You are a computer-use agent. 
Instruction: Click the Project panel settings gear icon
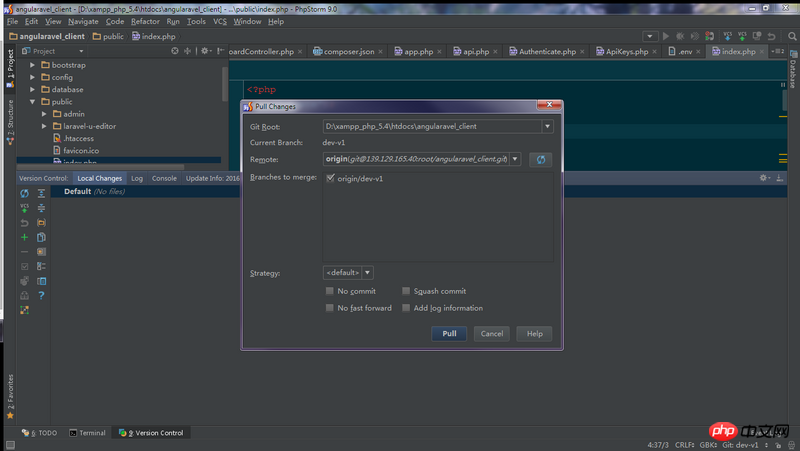coord(205,51)
